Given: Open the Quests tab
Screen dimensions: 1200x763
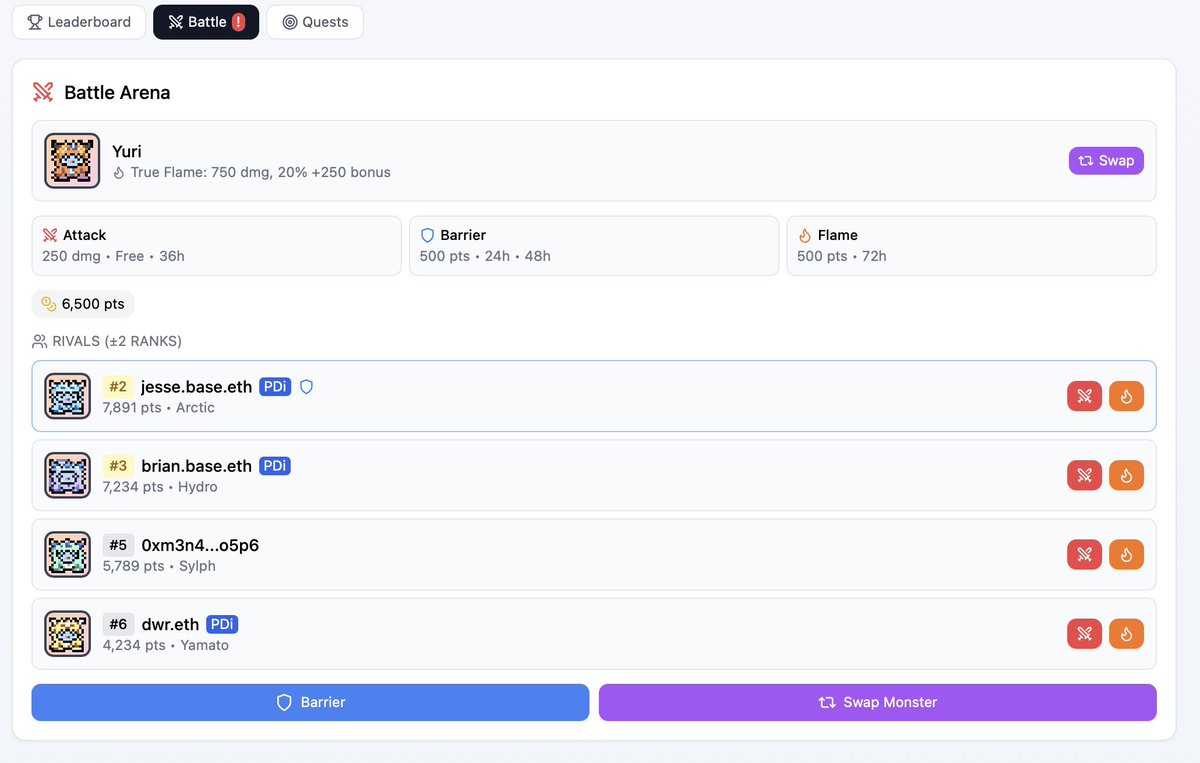Looking at the screenshot, I should point(315,22).
